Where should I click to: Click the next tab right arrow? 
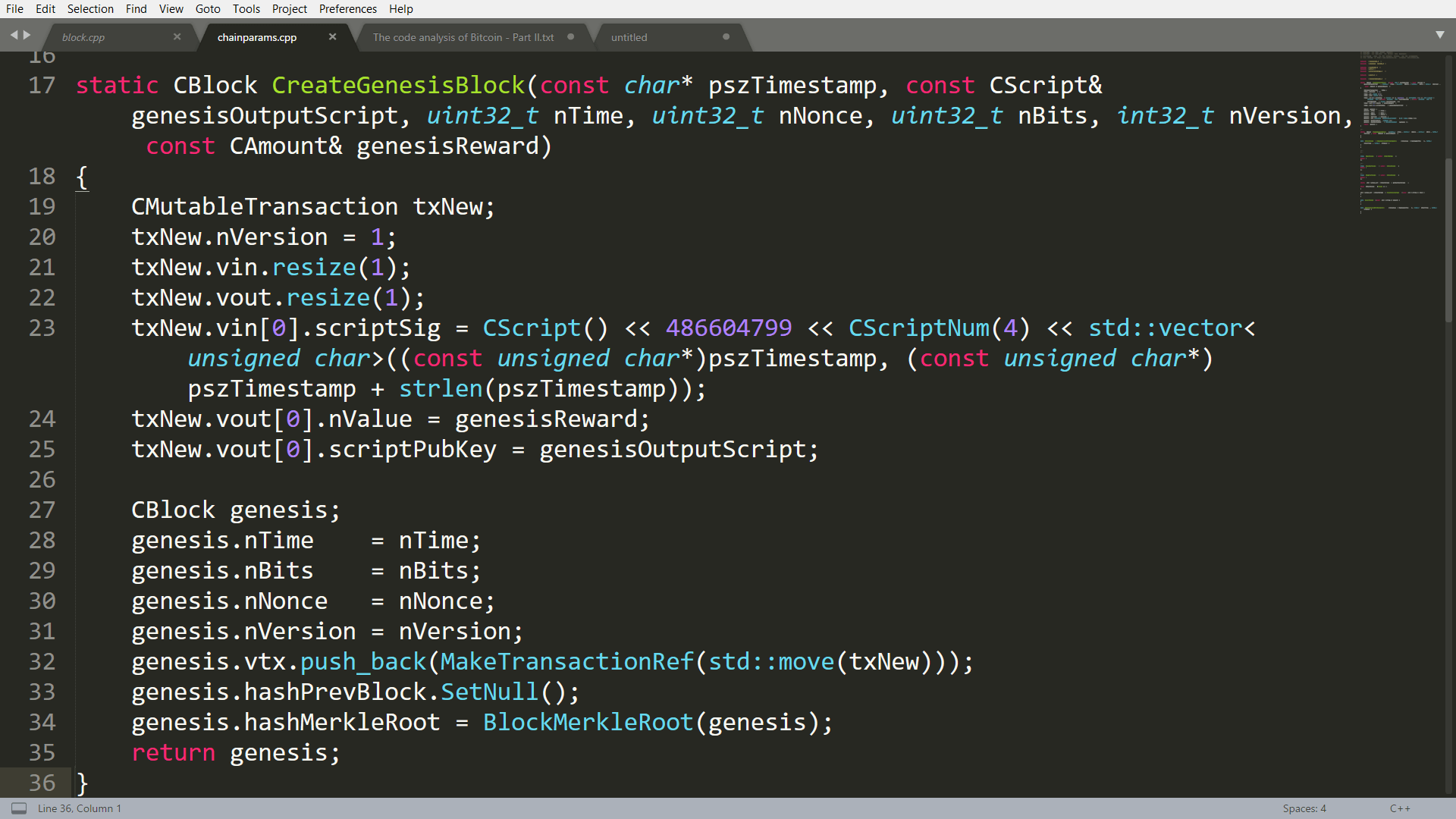click(x=27, y=35)
